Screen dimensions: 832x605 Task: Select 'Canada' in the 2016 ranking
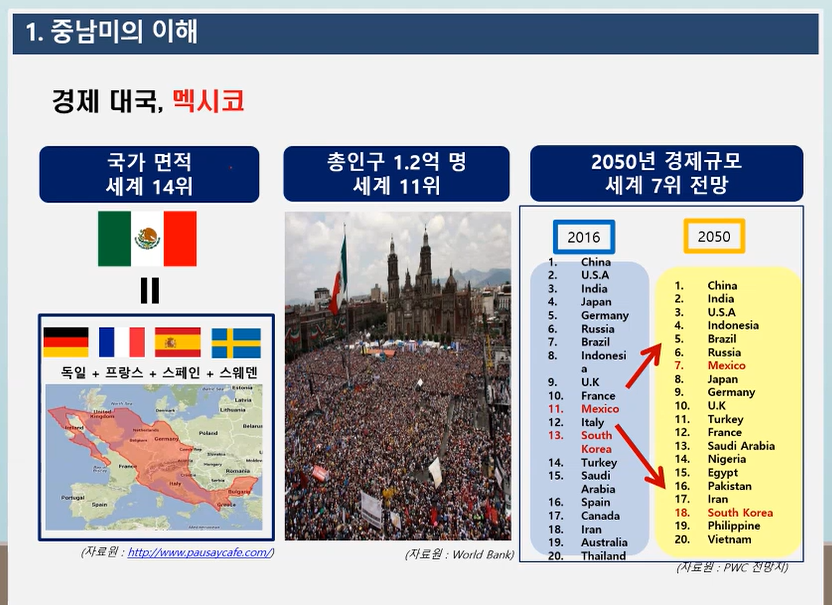(600, 515)
